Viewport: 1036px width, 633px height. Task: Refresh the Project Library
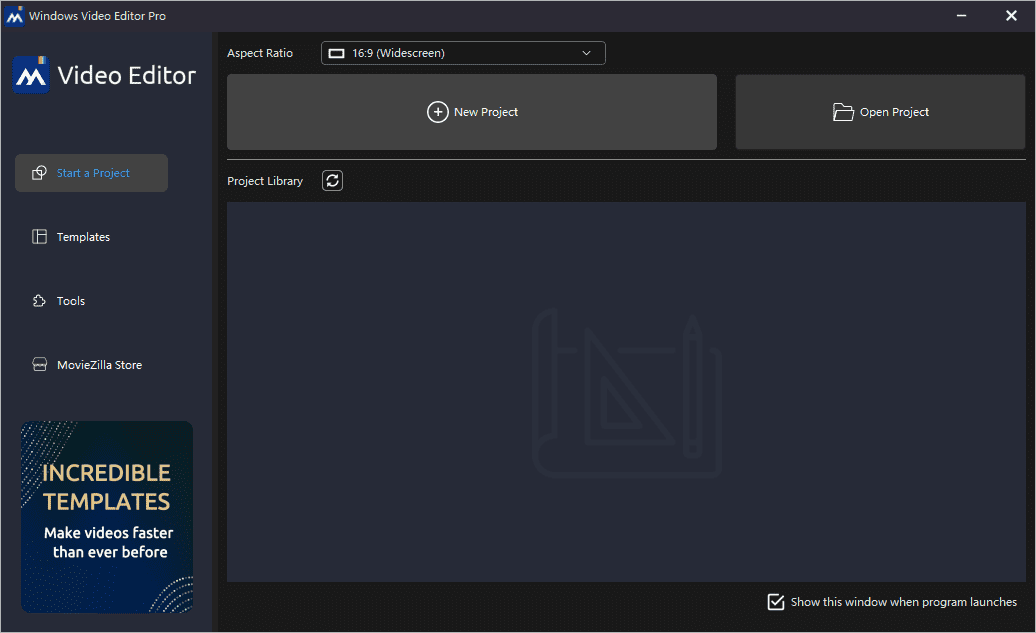click(x=332, y=180)
